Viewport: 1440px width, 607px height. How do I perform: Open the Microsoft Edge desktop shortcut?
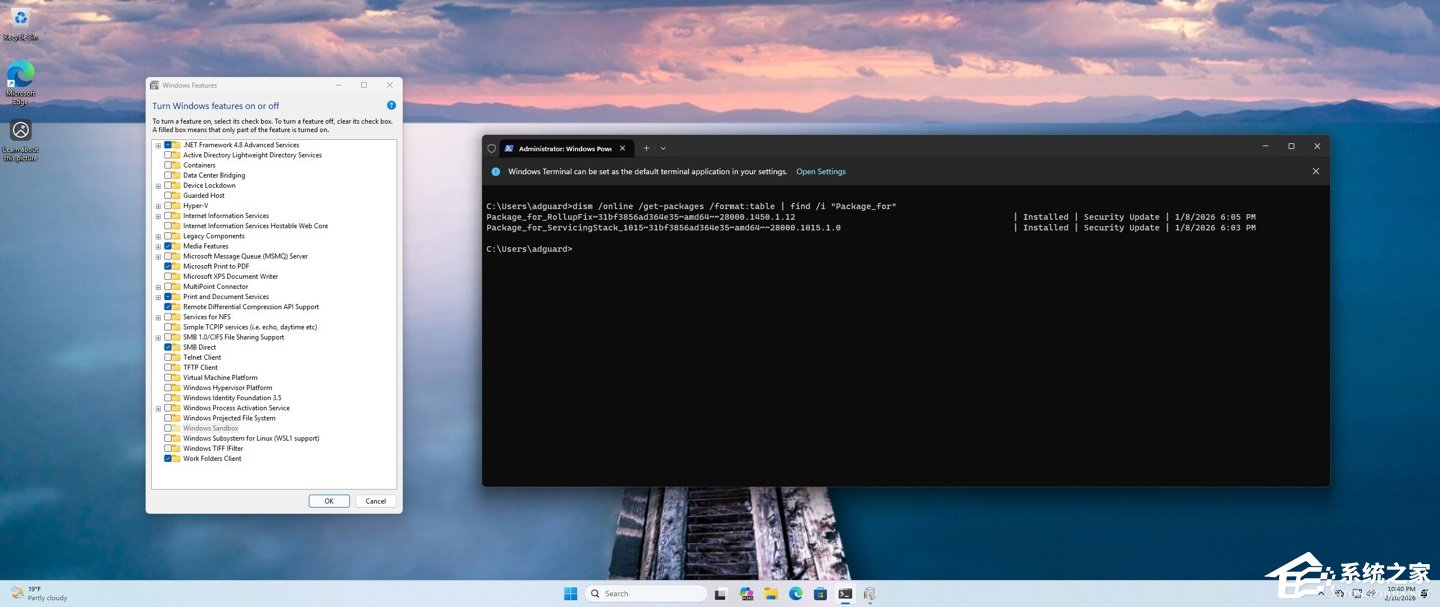pyautogui.click(x=20, y=82)
